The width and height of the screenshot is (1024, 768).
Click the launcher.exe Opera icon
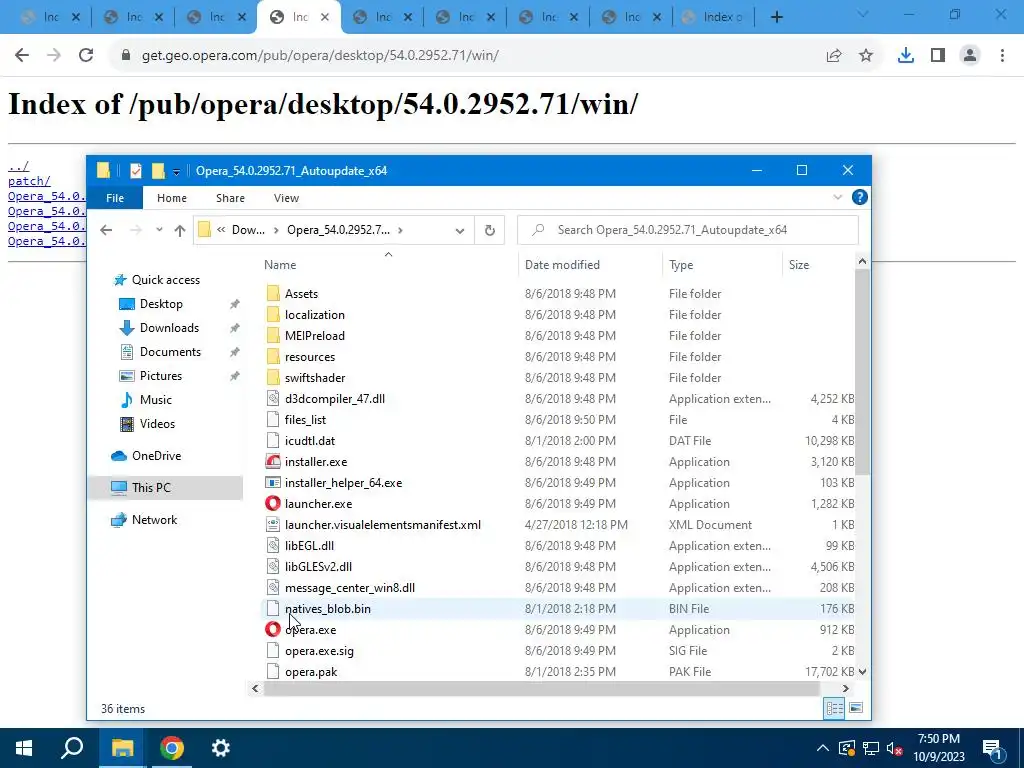pos(273,504)
